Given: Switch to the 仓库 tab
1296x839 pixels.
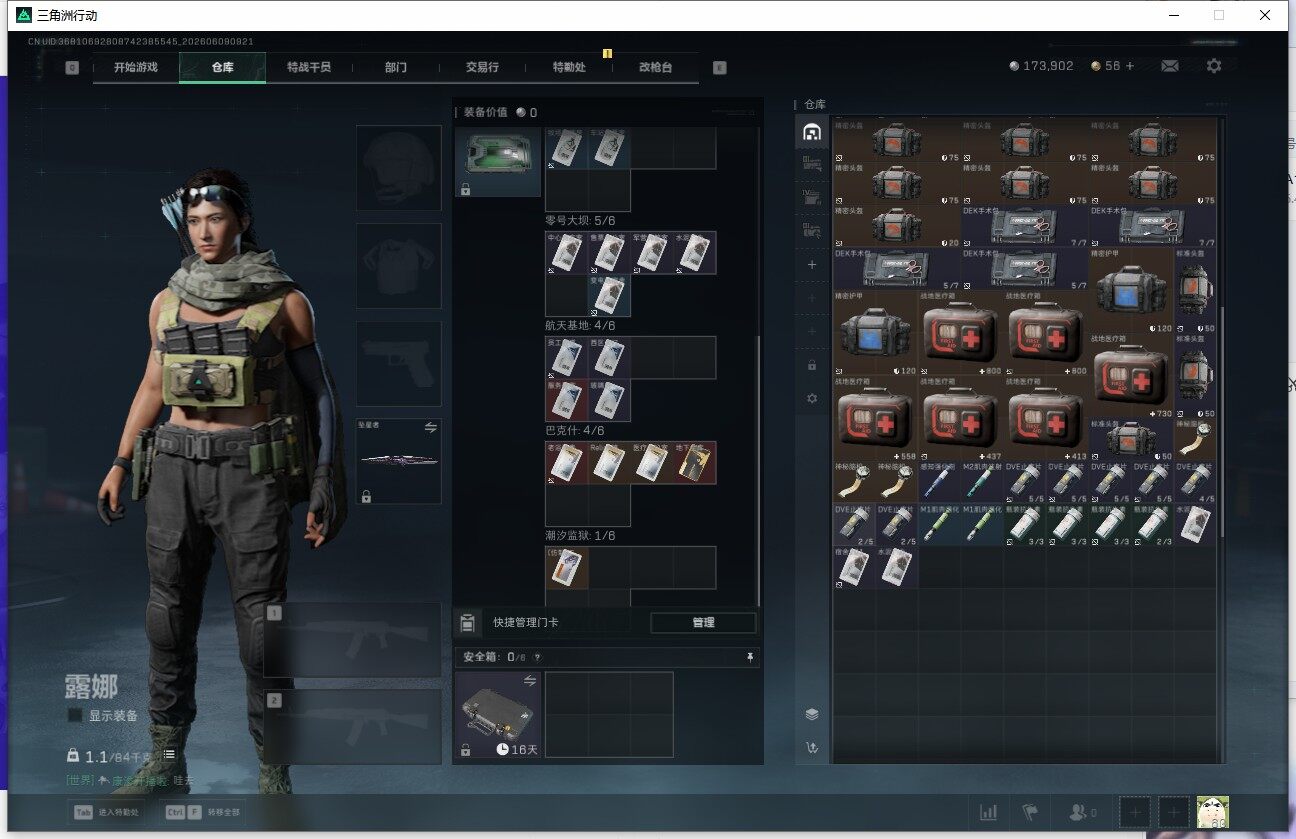Looking at the screenshot, I should click(222, 67).
